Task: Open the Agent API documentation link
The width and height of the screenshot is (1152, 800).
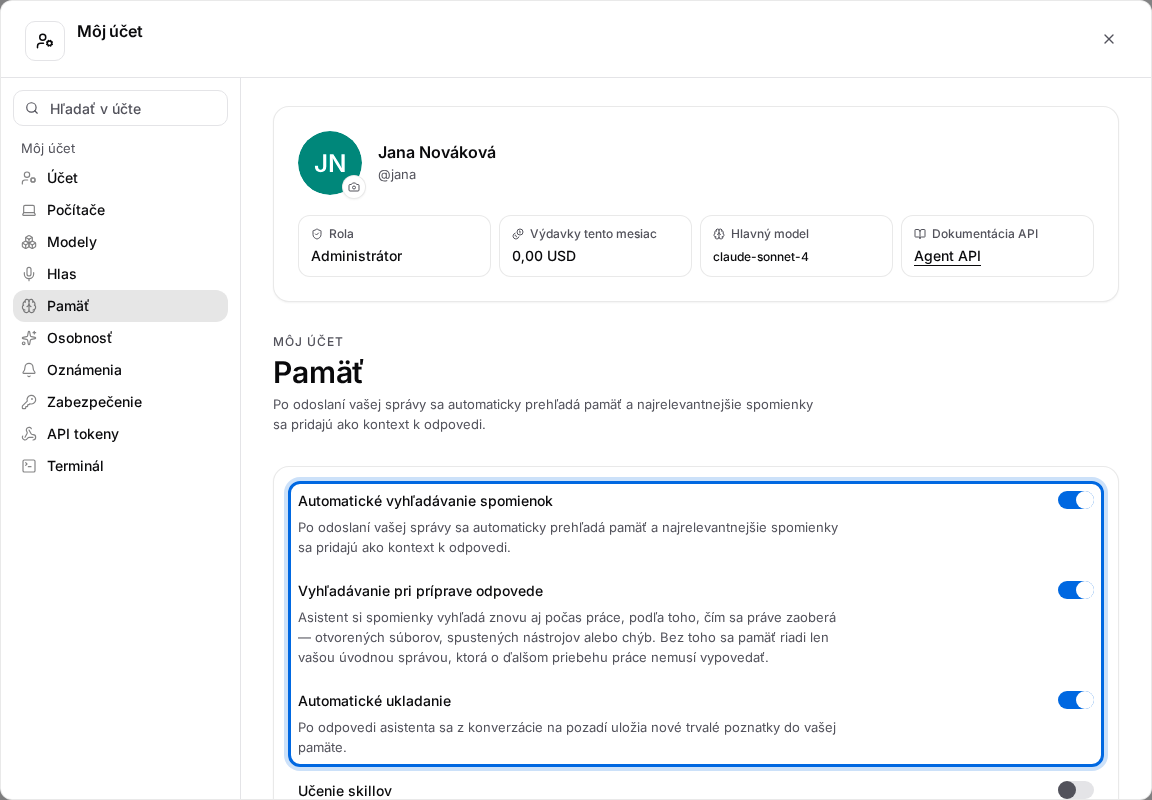Action: click(947, 256)
